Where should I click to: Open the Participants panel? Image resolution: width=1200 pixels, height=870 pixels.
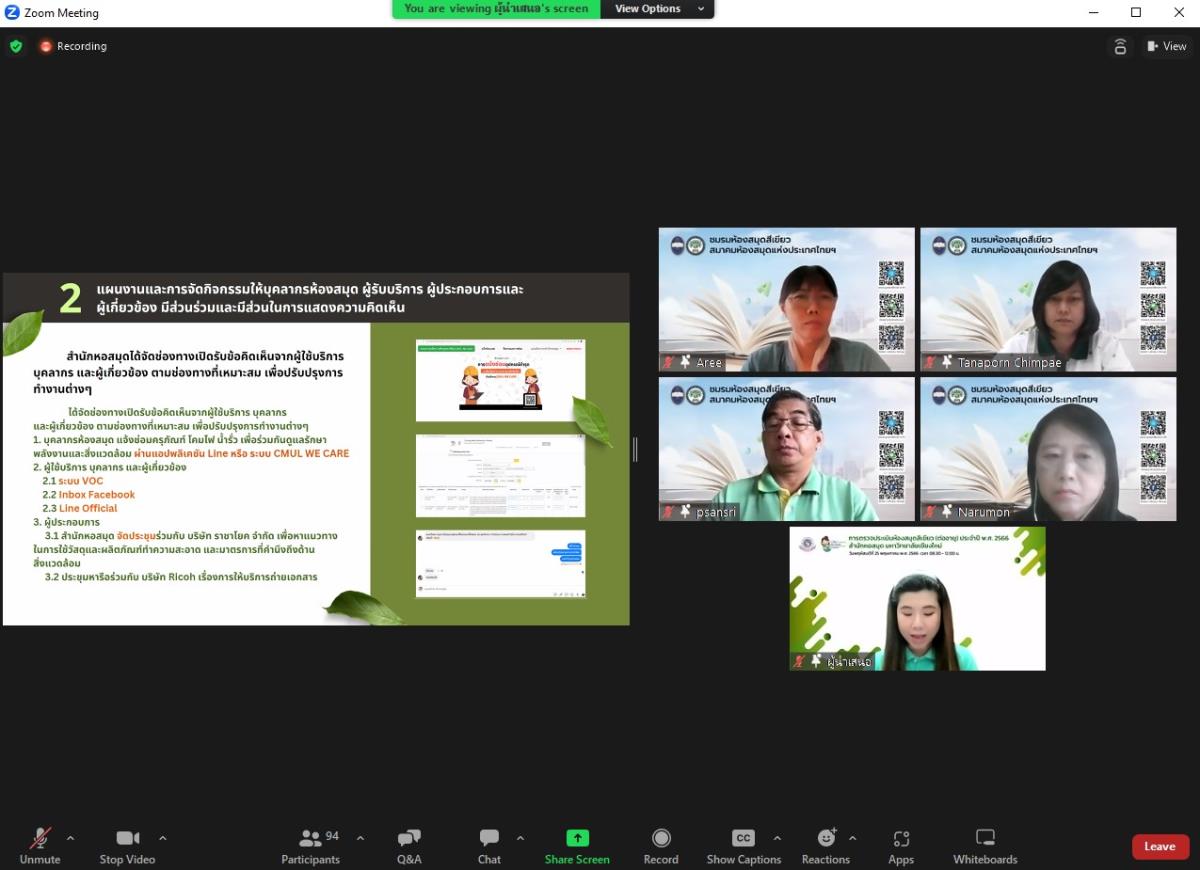310,846
